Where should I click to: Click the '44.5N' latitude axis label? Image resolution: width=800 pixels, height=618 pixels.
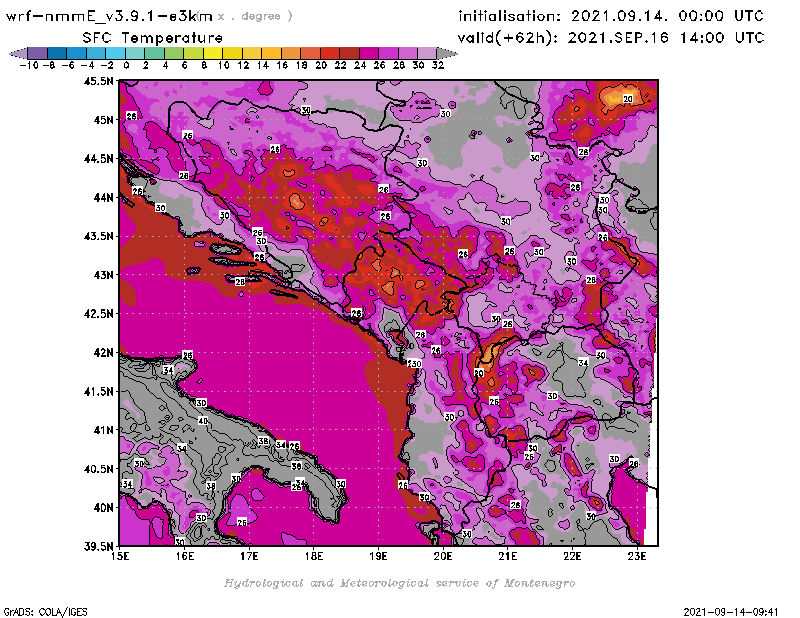[x=98, y=159]
